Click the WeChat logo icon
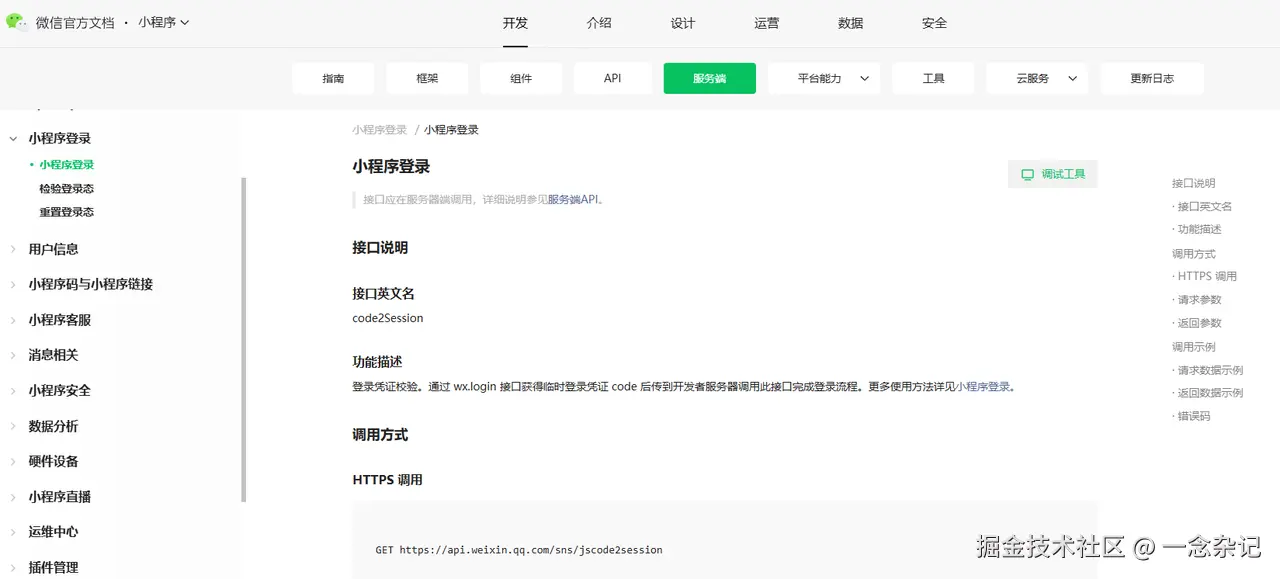Image resolution: width=1280 pixels, height=579 pixels. [17, 22]
